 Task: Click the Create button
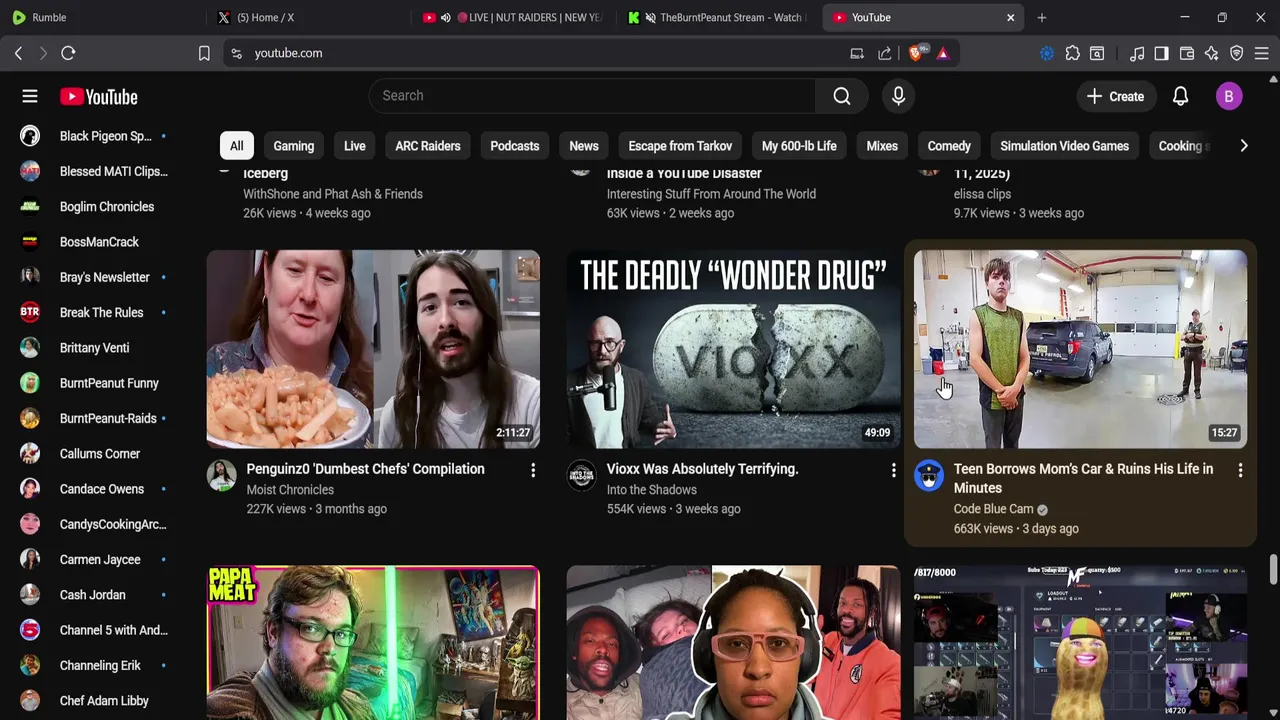coord(1115,97)
